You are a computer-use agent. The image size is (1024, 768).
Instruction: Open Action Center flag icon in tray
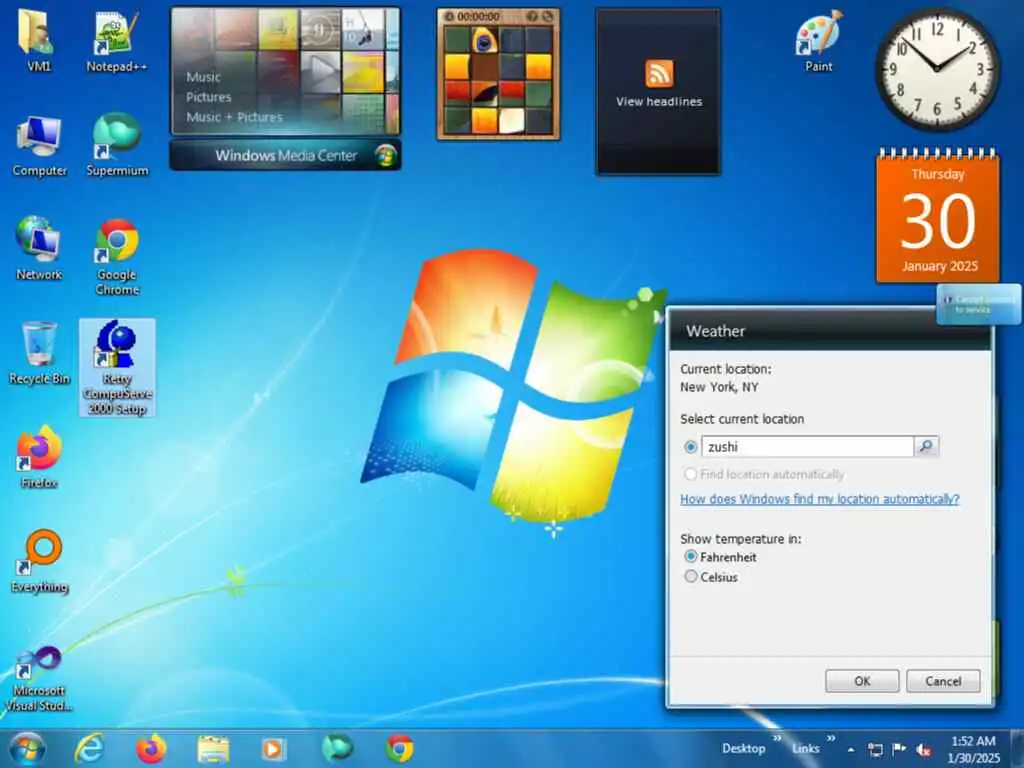(899, 749)
